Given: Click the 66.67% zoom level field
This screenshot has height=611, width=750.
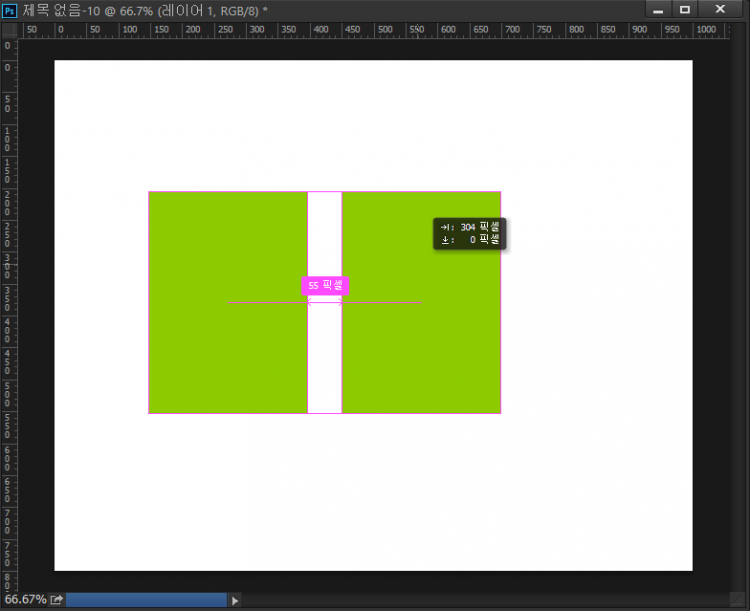Looking at the screenshot, I should (24, 600).
